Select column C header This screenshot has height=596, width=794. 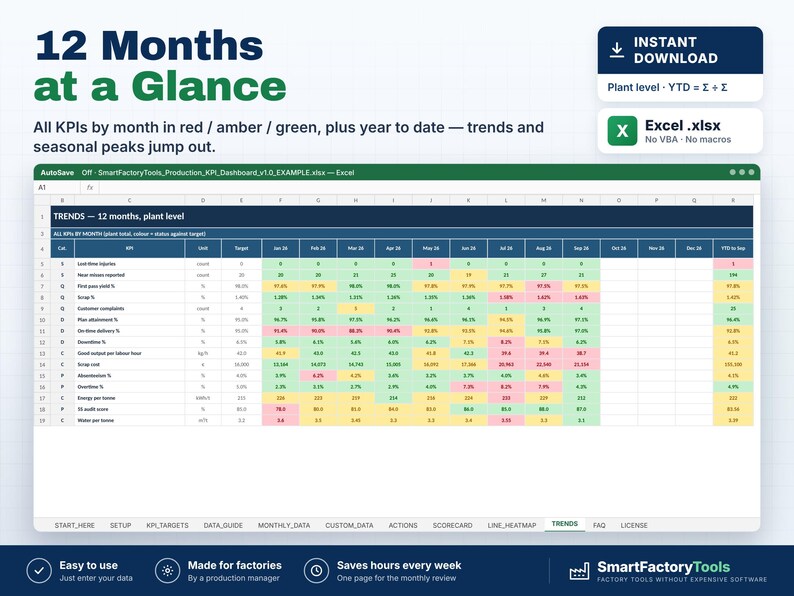point(129,201)
